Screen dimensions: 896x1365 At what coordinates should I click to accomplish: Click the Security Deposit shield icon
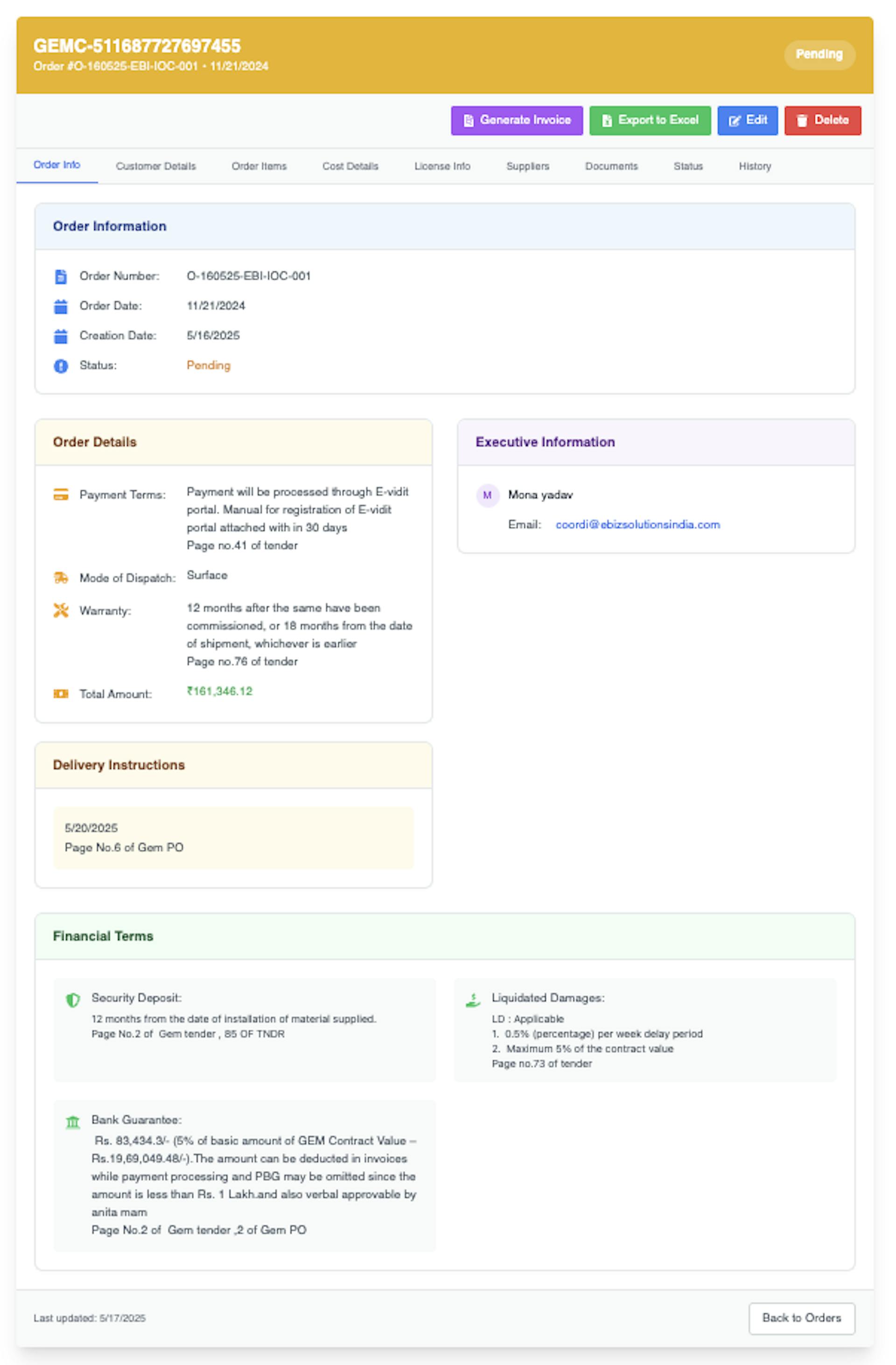72,1000
